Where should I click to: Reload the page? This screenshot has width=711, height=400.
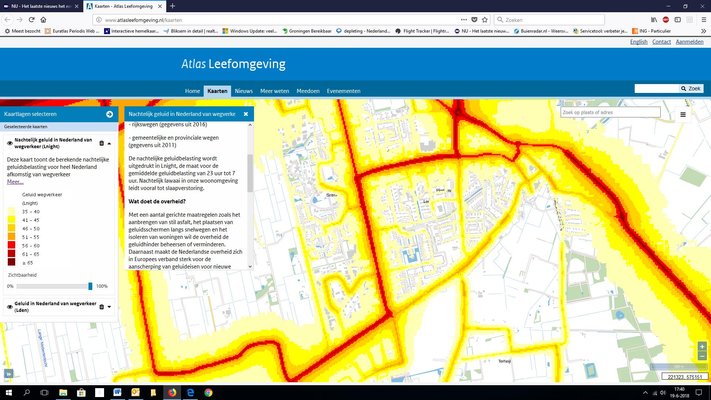coord(31,20)
